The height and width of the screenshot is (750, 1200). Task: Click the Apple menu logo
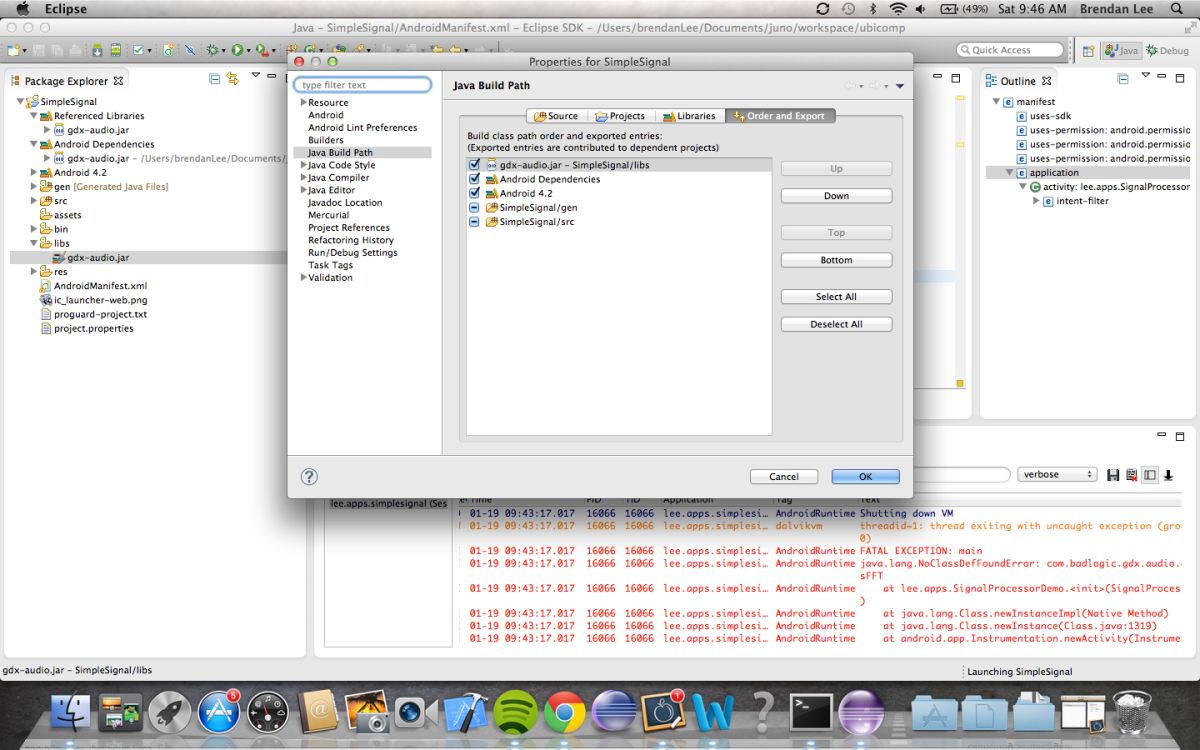coord(21,9)
